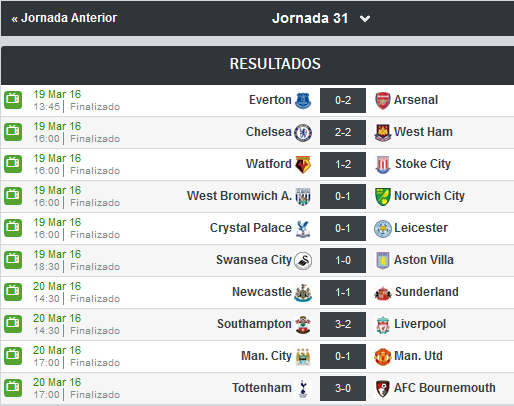Go to Jornada Anterior
Image resolution: width=514 pixels, height=406 pixels.
pyautogui.click(x=64, y=18)
